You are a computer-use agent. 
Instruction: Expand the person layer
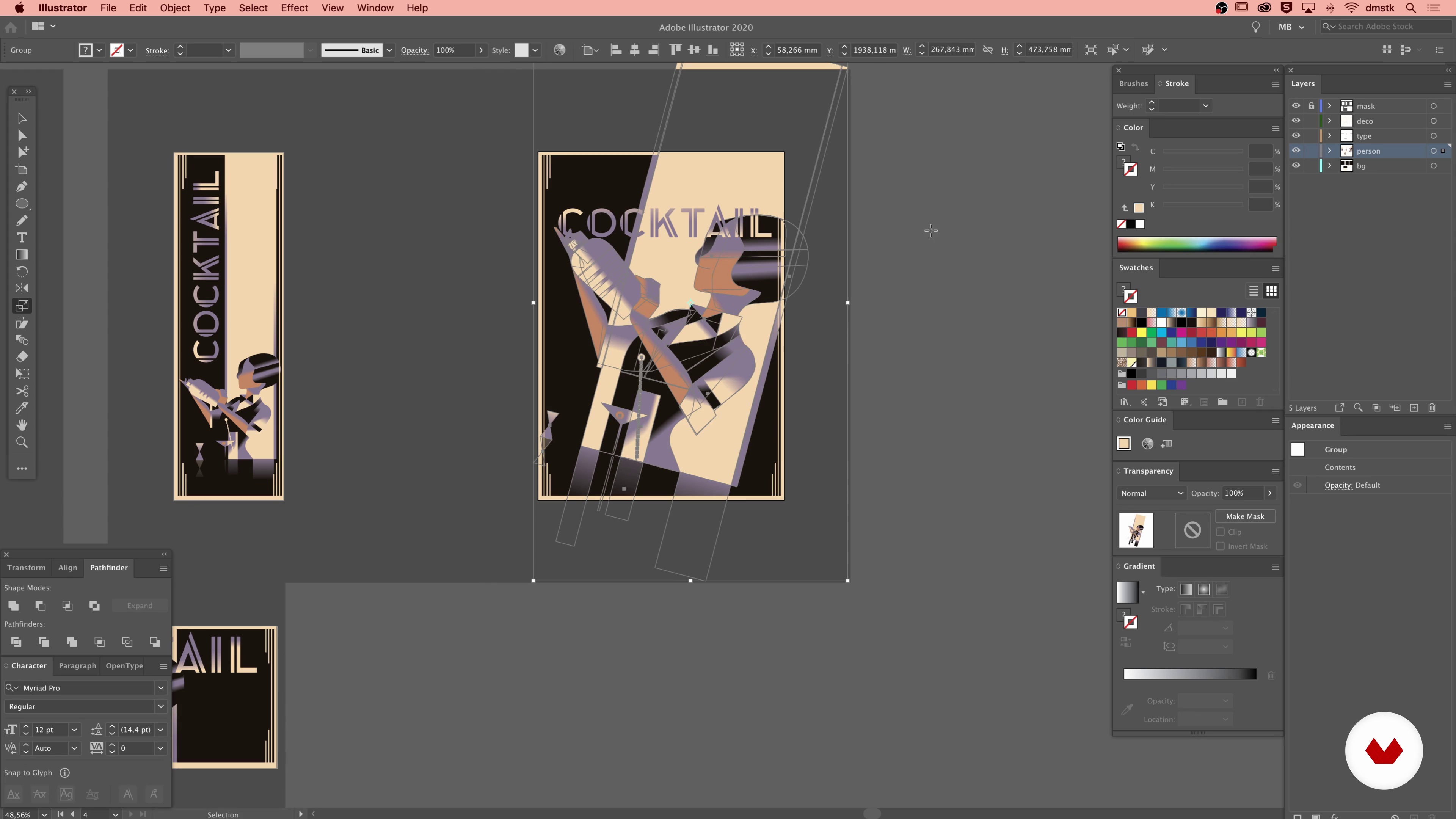pyautogui.click(x=1329, y=151)
